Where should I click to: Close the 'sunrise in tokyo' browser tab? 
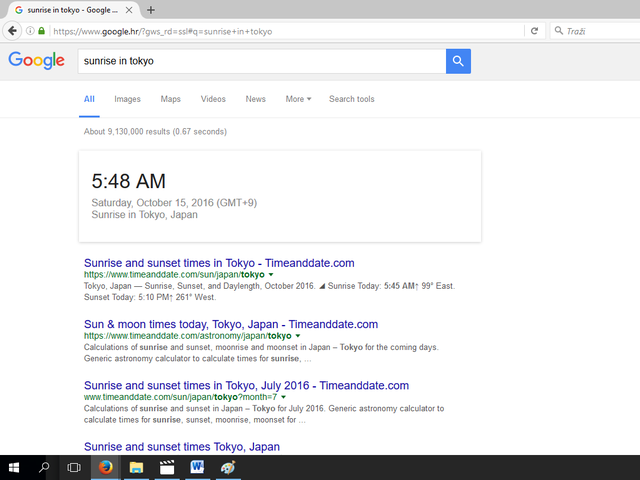pos(129,10)
